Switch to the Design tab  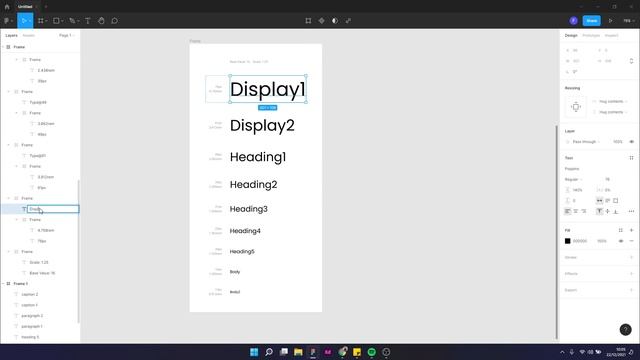click(x=571, y=36)
